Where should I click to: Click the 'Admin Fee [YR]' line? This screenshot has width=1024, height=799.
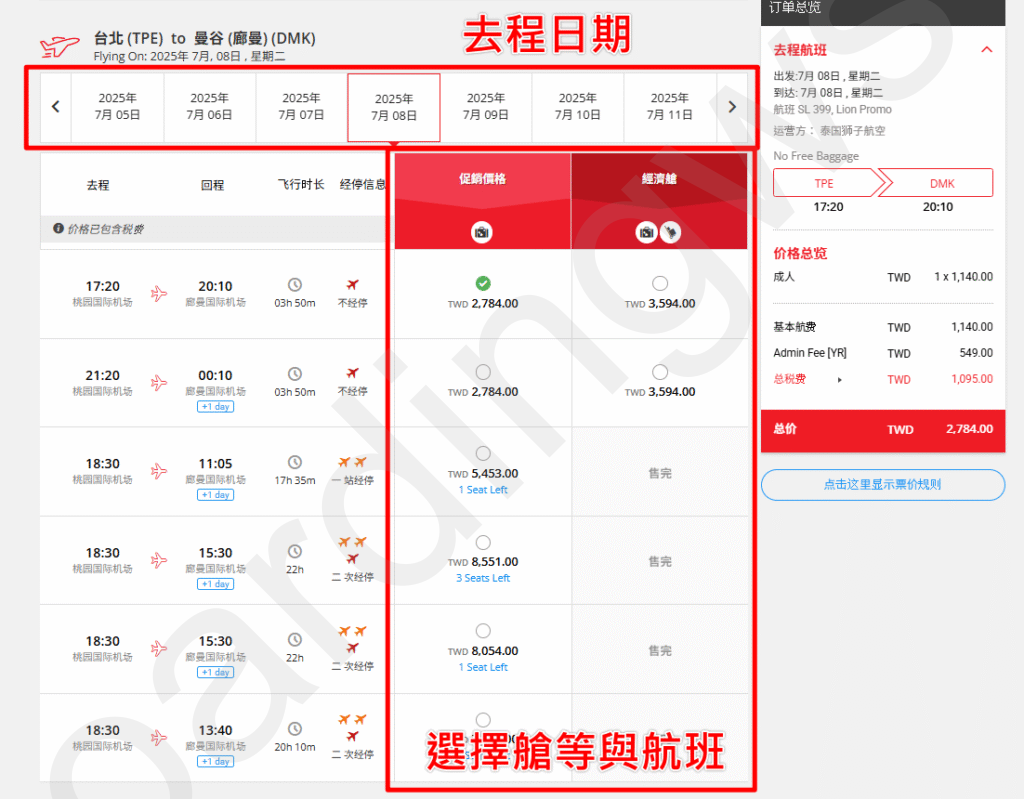click(x=883, y=353)
